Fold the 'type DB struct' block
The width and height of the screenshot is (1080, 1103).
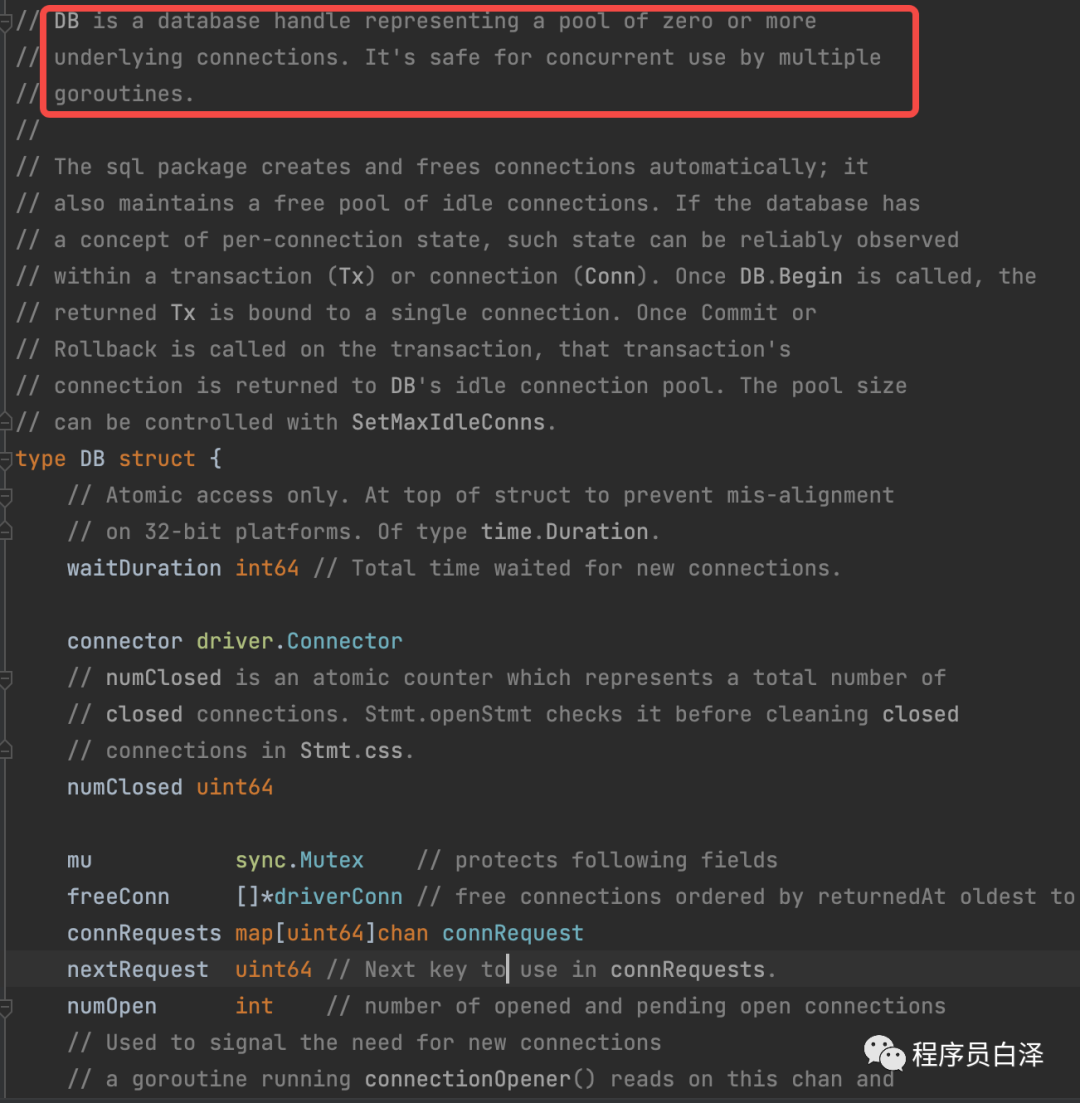[x=5, y=459]
